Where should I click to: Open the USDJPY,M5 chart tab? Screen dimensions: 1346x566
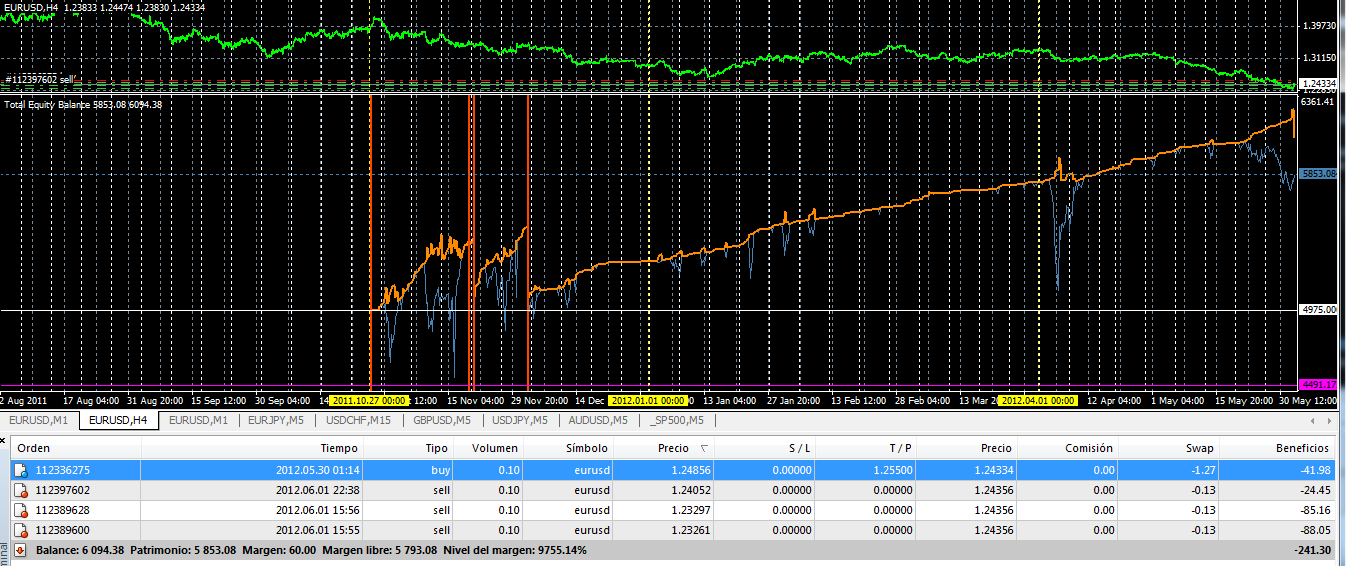521,420
